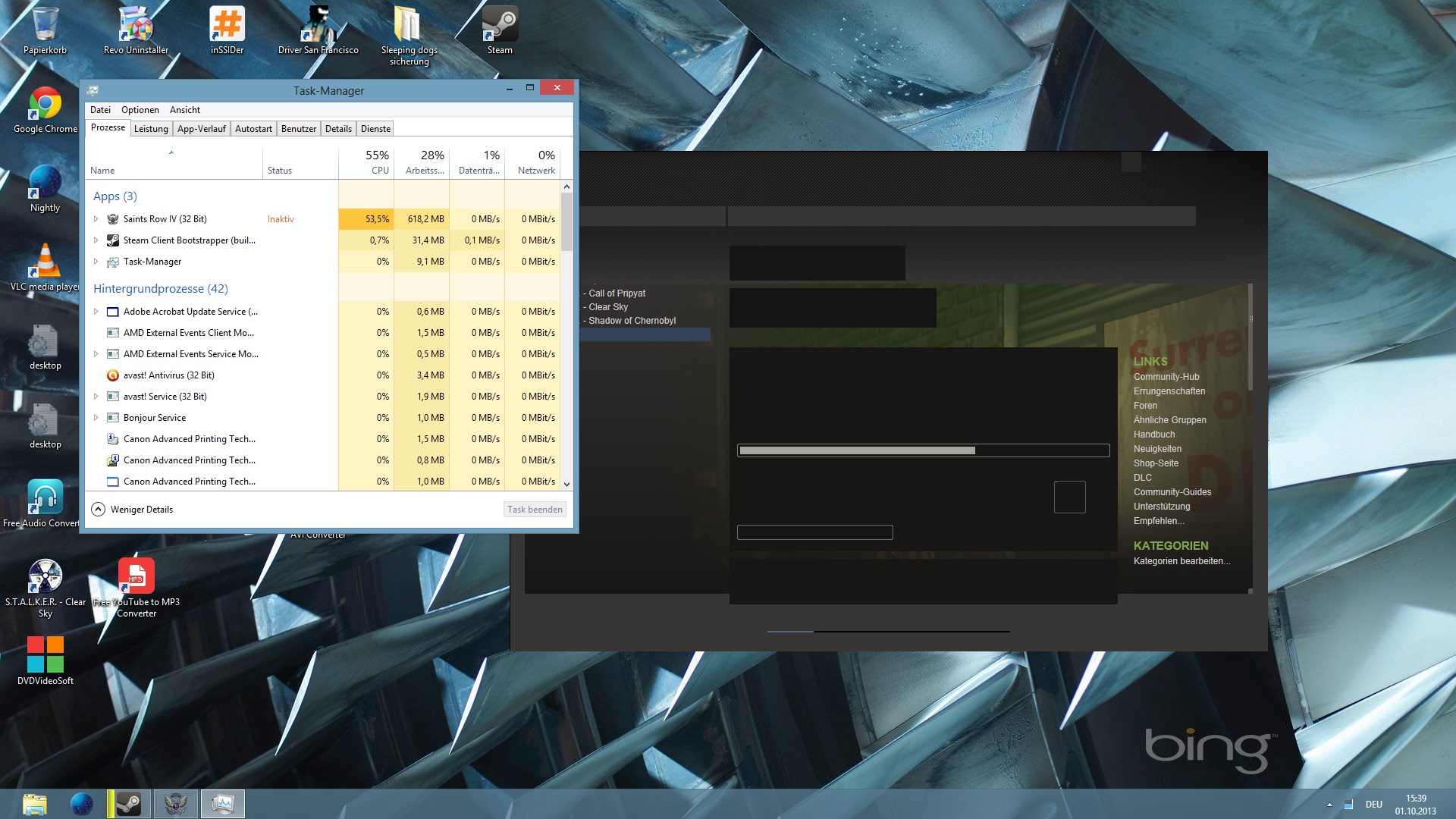This screenshot has width=1456, height=819.
Task: Expand the Saints Row IV process row
Action: 96,219
